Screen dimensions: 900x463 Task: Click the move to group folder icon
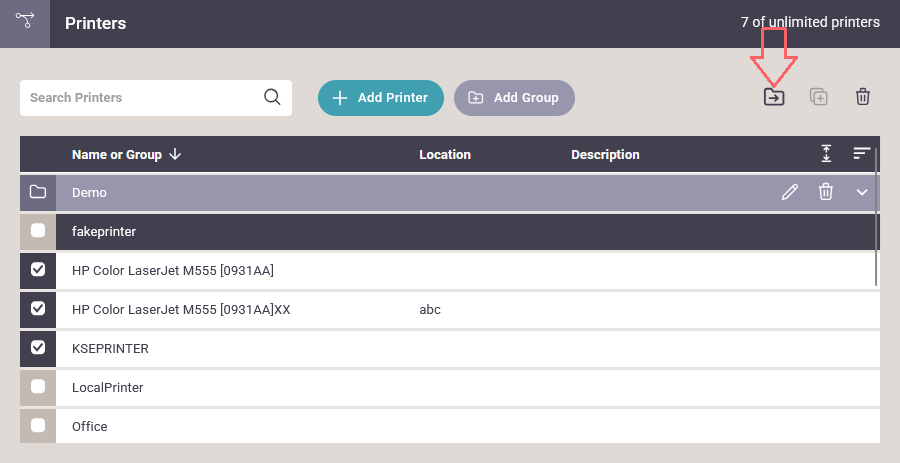[773, 97]
